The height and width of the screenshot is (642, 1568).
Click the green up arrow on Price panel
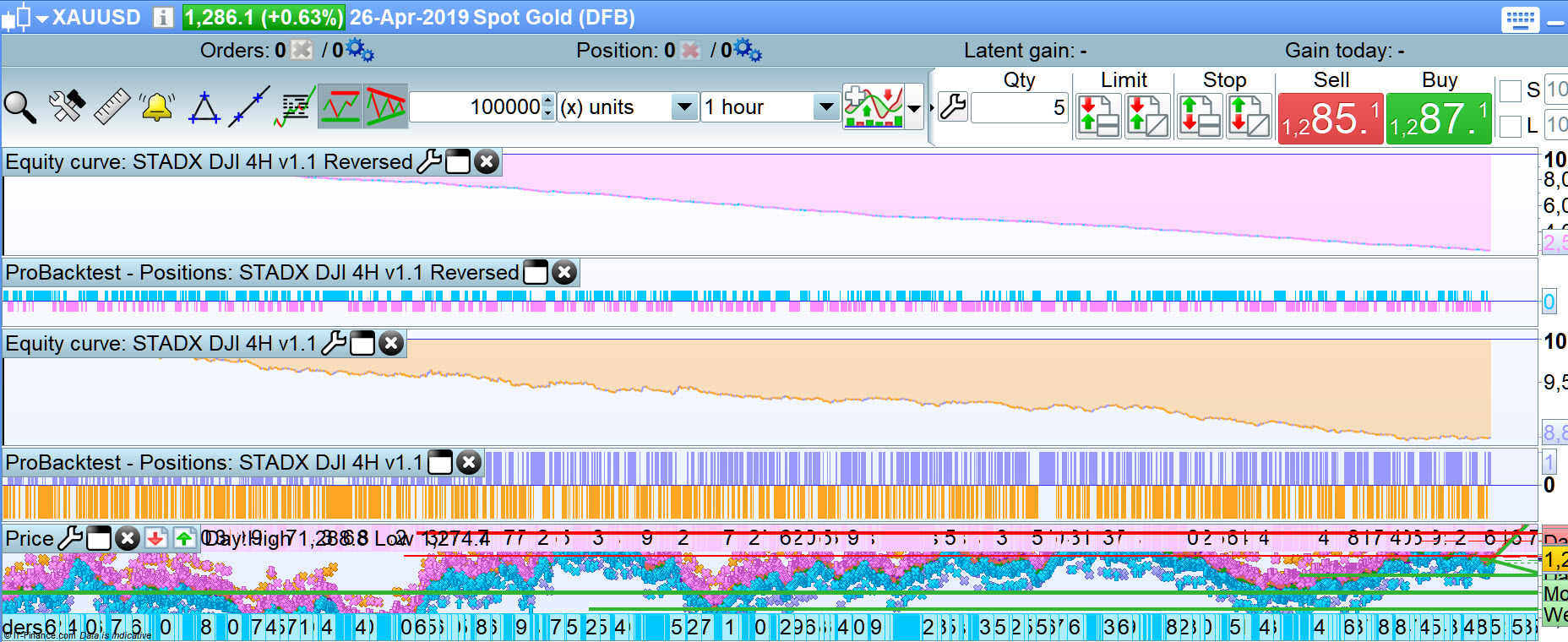184,538
